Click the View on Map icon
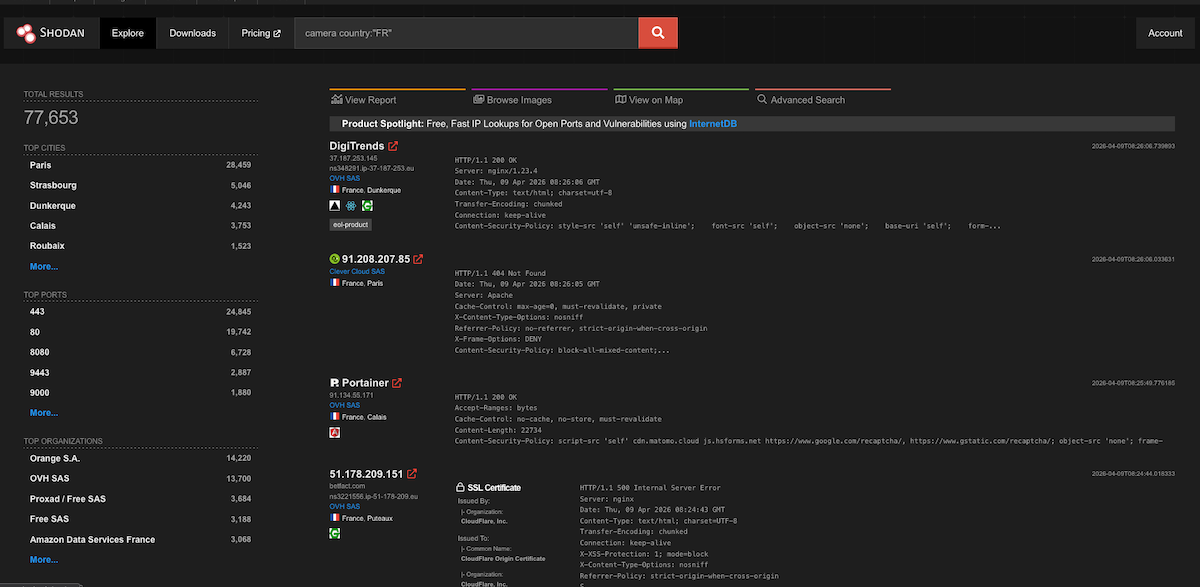The height and width of the screenshot is (587, 1200). (x=621, y=100)
